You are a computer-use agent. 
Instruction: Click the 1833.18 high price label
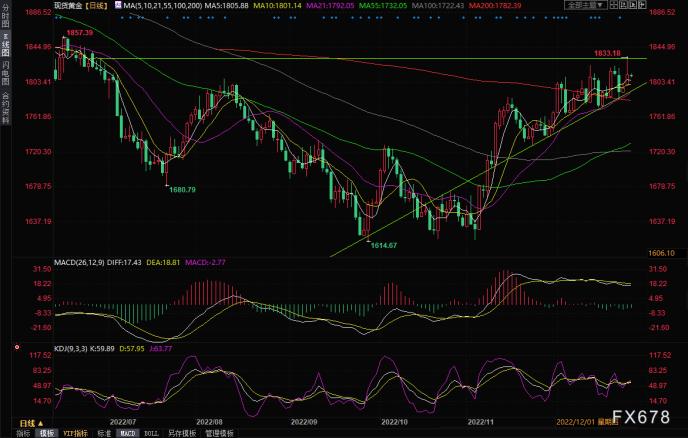[607, 53]
